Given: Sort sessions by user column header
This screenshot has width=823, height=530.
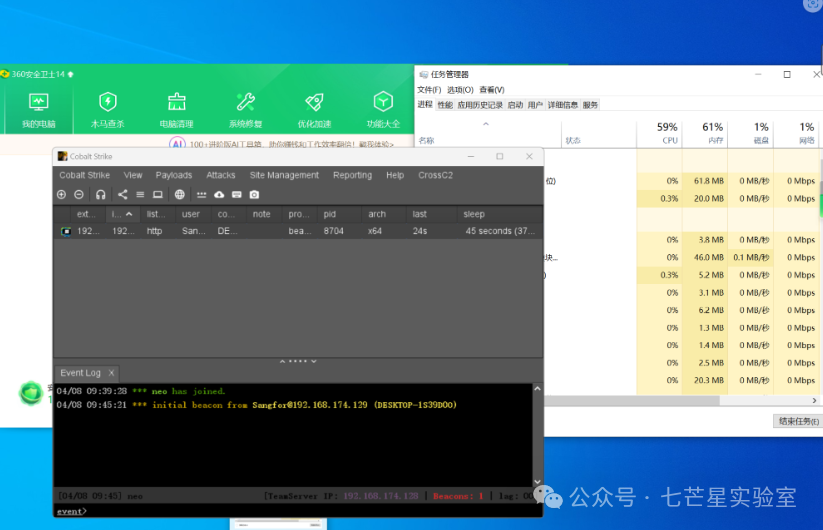Looking at the screenshot, I should tap(191, 214).
